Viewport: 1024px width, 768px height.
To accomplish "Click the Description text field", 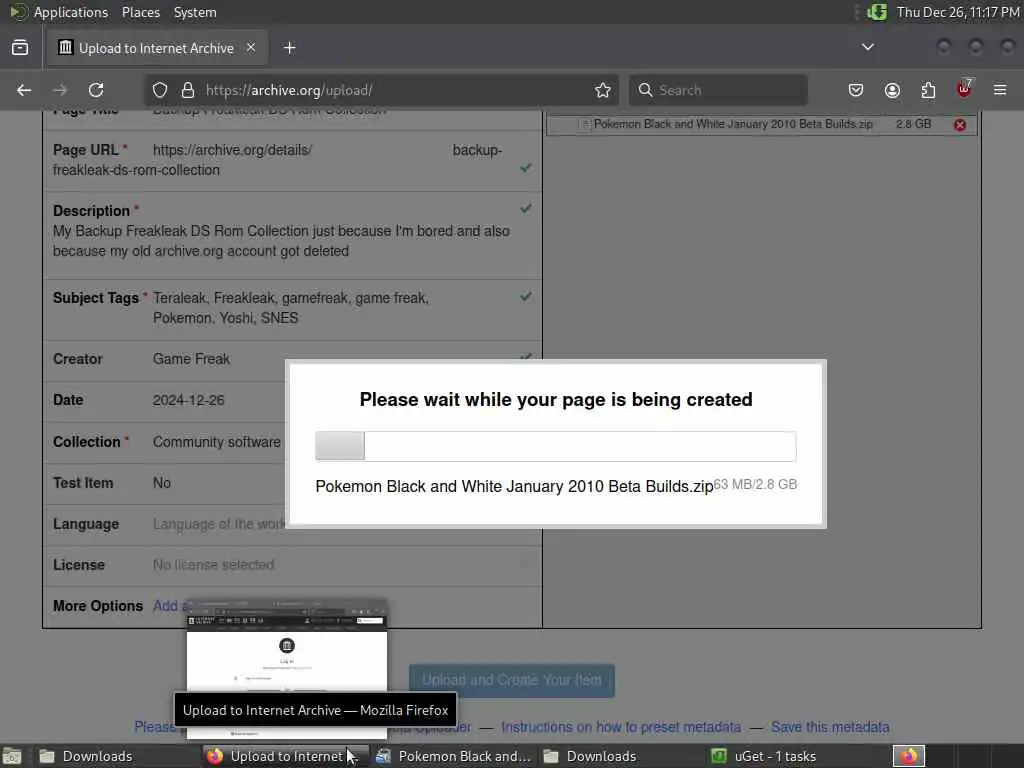I will (x=281, y=241).
